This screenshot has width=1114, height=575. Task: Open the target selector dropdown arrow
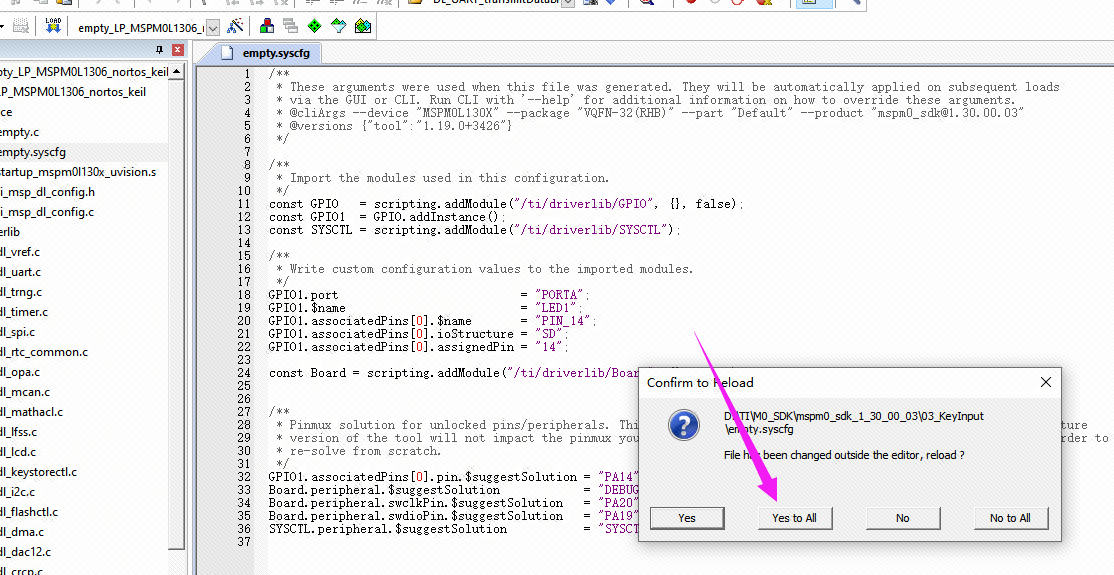[x=213, y=28]
